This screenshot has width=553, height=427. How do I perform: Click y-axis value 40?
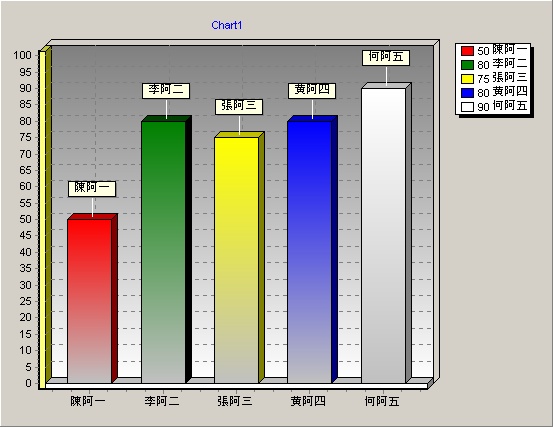[x=25, y=252]
